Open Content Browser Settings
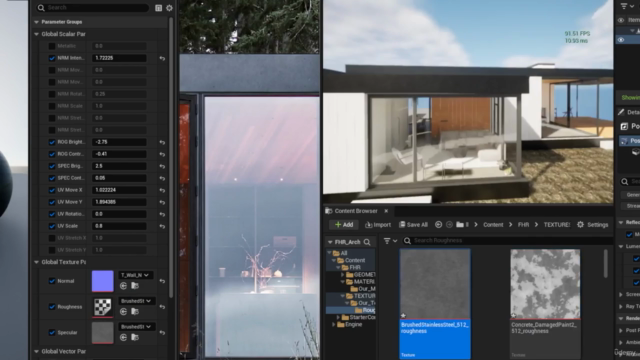 [593, 224]
